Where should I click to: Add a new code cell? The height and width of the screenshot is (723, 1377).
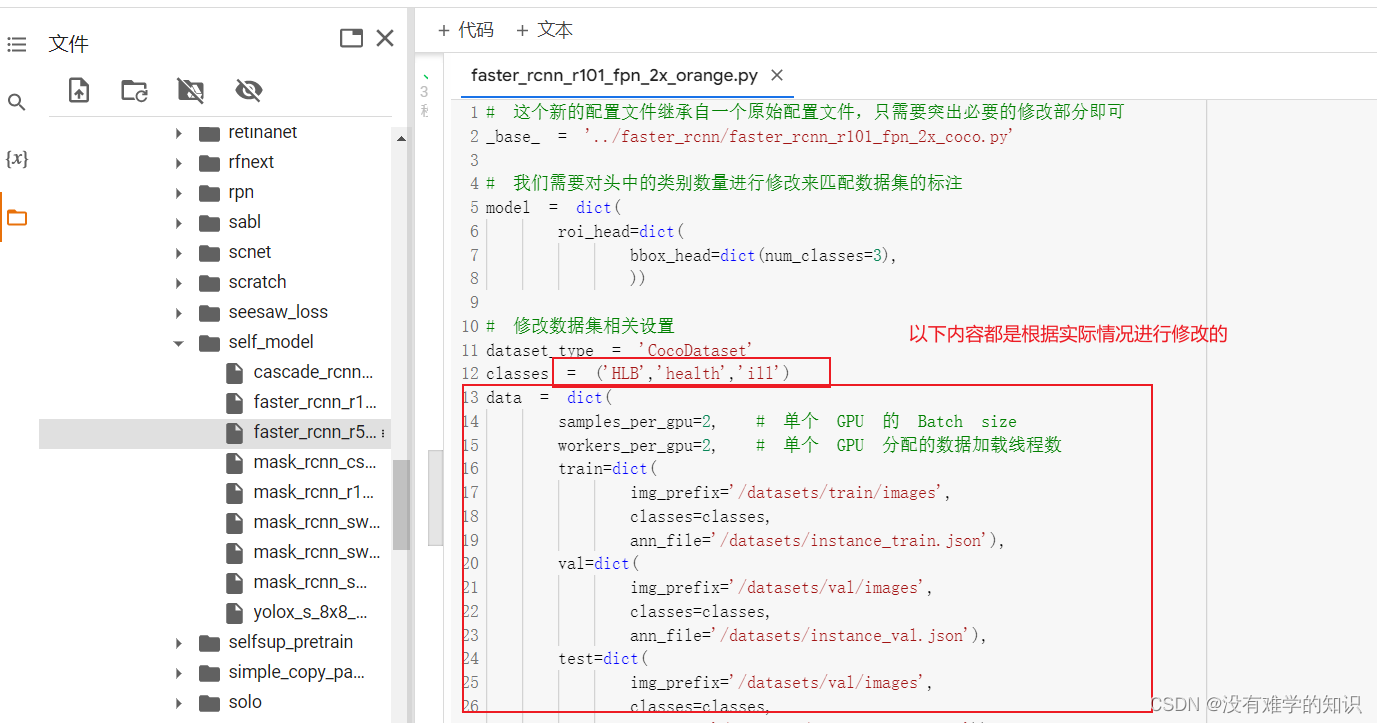point(466,30)
